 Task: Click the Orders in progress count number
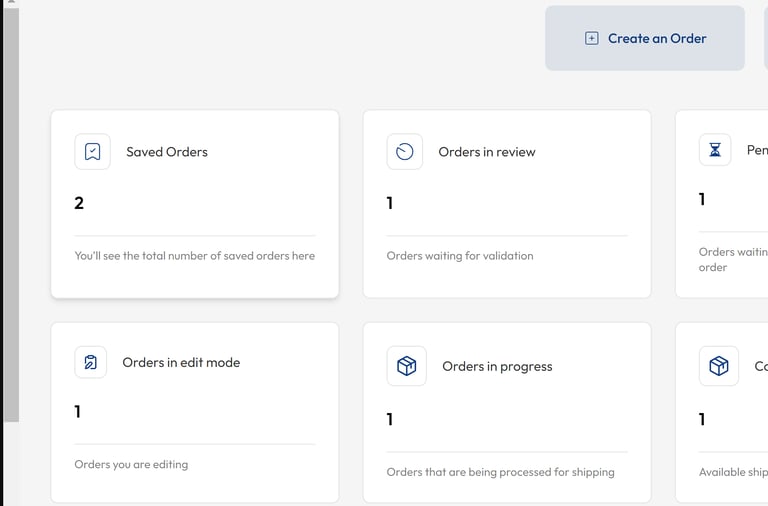390,419
